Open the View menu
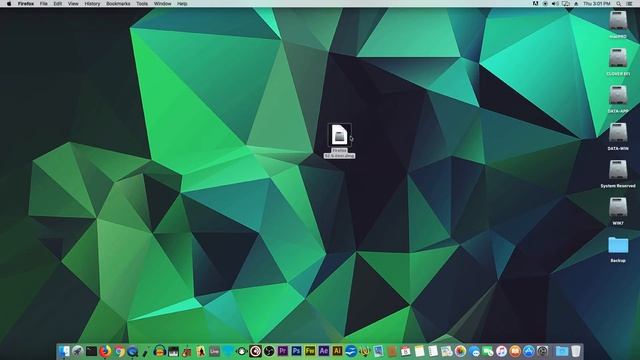640x360 pixels. click(x=73, y=4)
